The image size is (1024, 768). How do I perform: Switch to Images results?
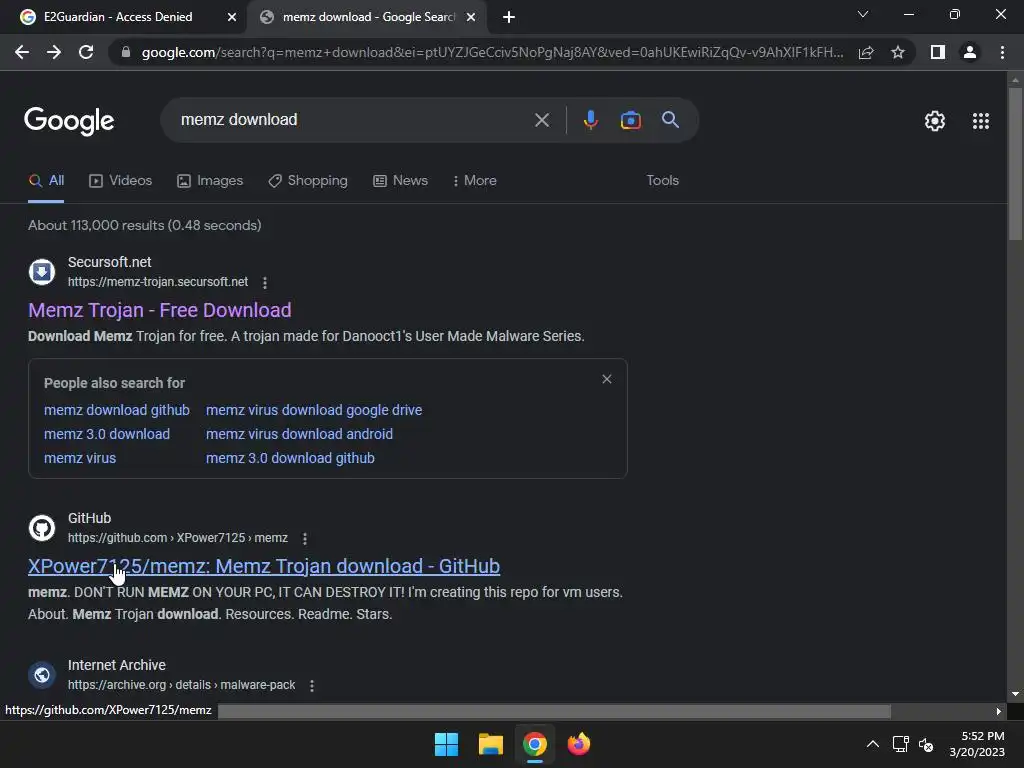[210, 181]
